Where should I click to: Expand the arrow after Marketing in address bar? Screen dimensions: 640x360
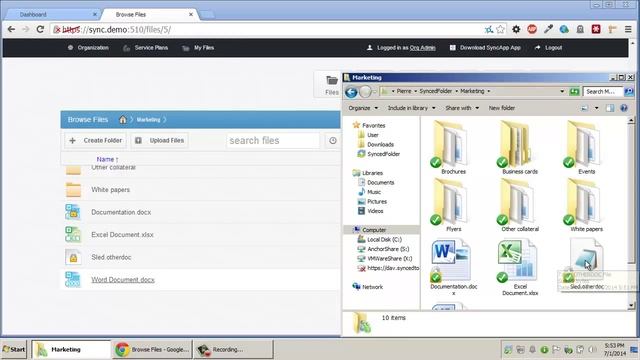[489, 91]
